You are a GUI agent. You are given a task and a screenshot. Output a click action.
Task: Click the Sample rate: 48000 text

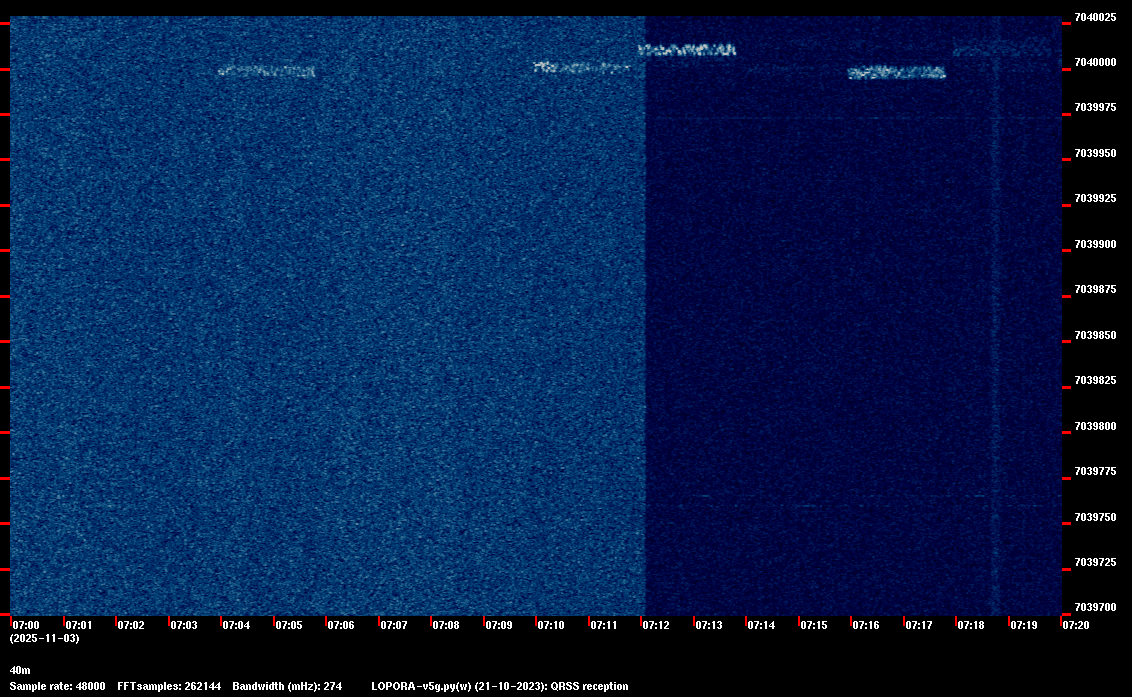coord(58,686)
